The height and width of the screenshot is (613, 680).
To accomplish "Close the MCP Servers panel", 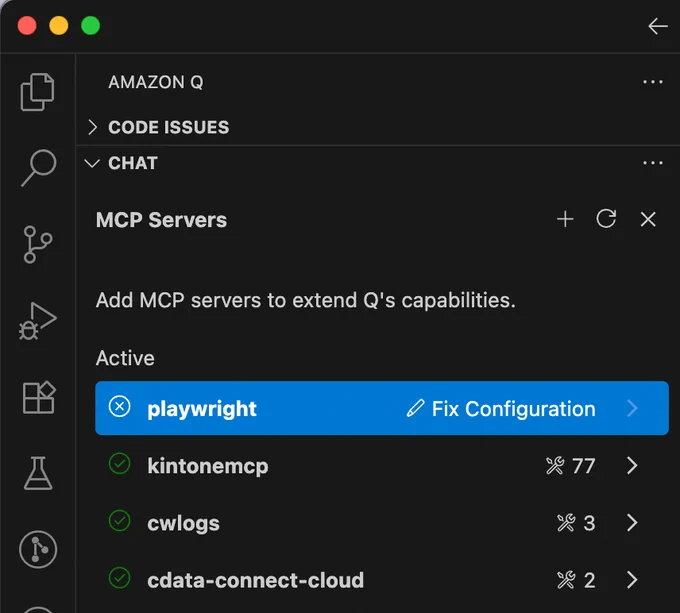I will pyautogui.click(x=648, y=219).
